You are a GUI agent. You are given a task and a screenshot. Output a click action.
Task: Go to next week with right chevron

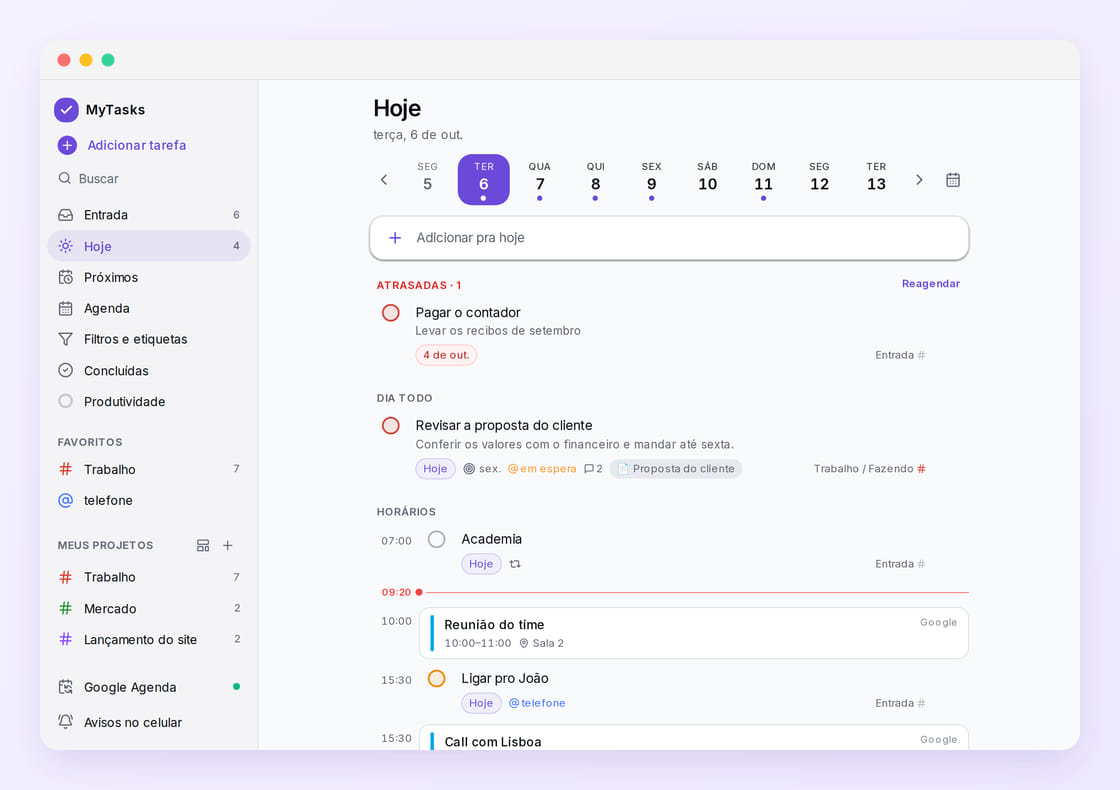[x=919, y=180]
